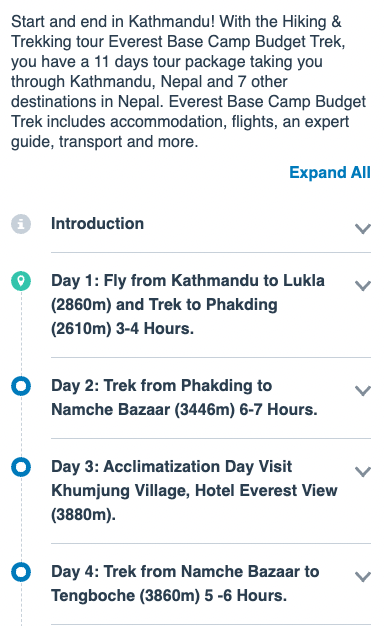Expand the Day 3 Acclimatization chevron
The image size is (384, 626).
click(x=363, y=472)
